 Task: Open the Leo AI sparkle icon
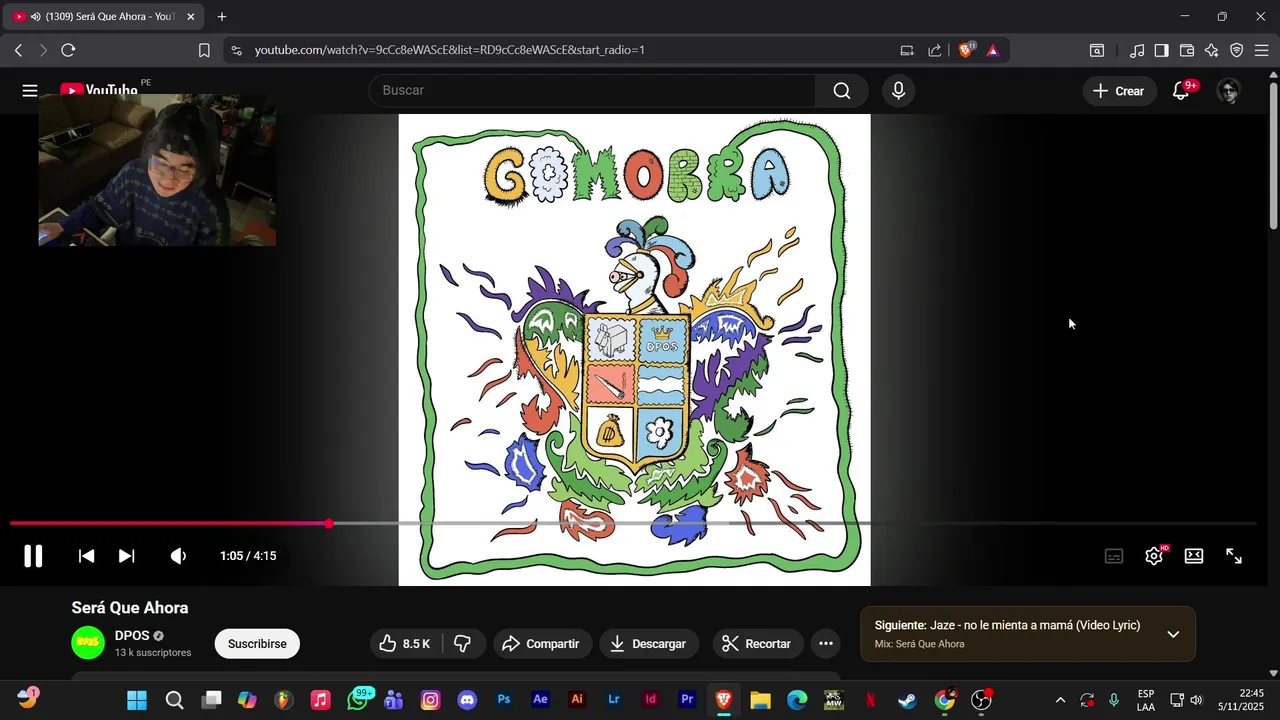point(1212,50)
